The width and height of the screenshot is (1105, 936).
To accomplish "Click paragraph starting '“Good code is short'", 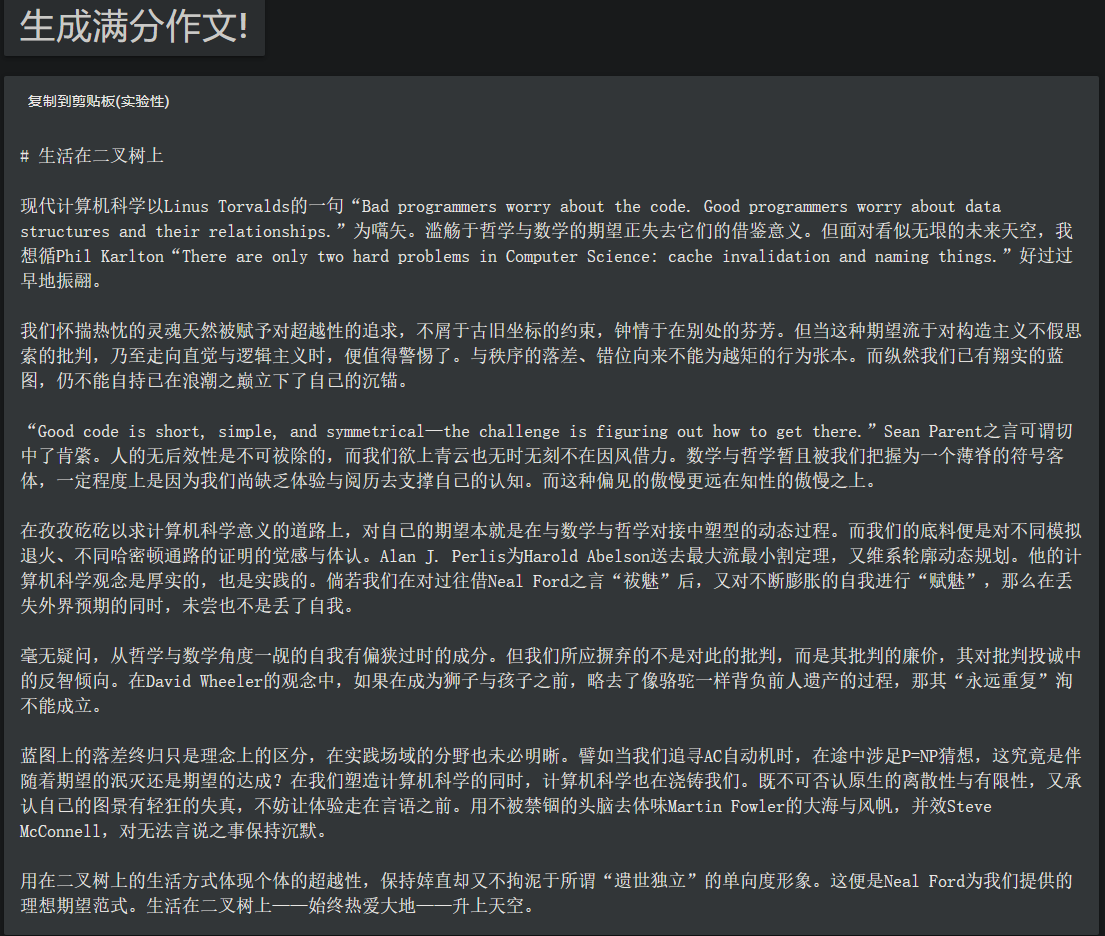I will point(547,456).
